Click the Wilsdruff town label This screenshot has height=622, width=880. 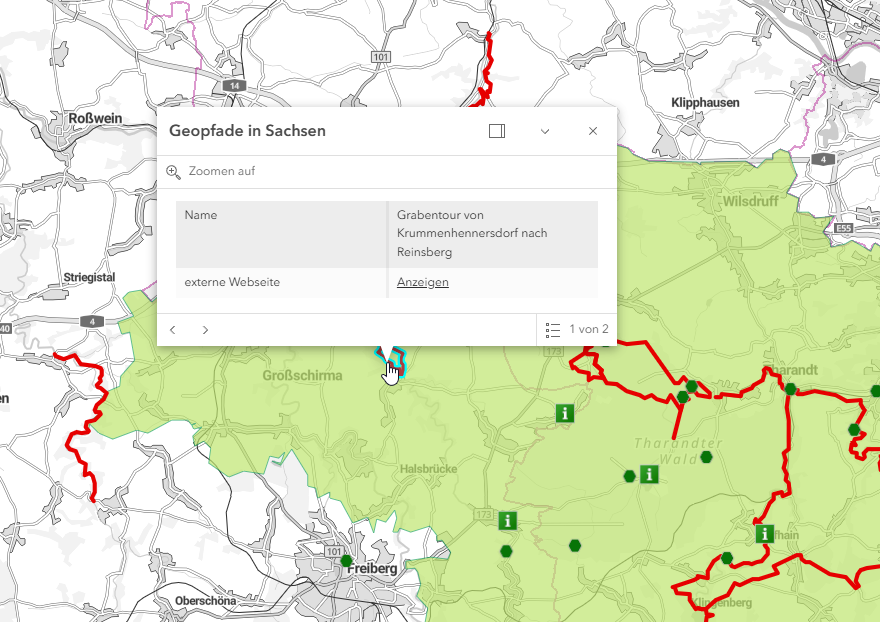click(749, 201)
